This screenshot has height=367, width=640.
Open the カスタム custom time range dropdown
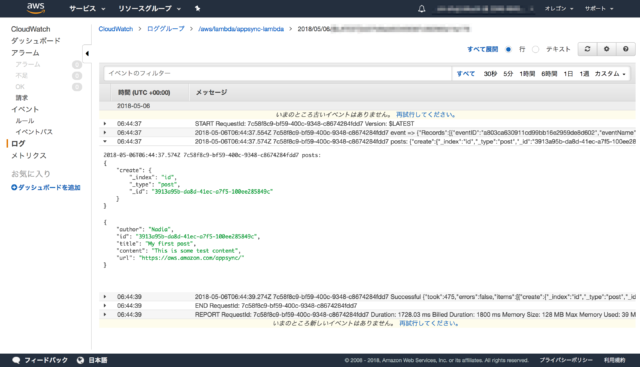(x=610, y=74)
